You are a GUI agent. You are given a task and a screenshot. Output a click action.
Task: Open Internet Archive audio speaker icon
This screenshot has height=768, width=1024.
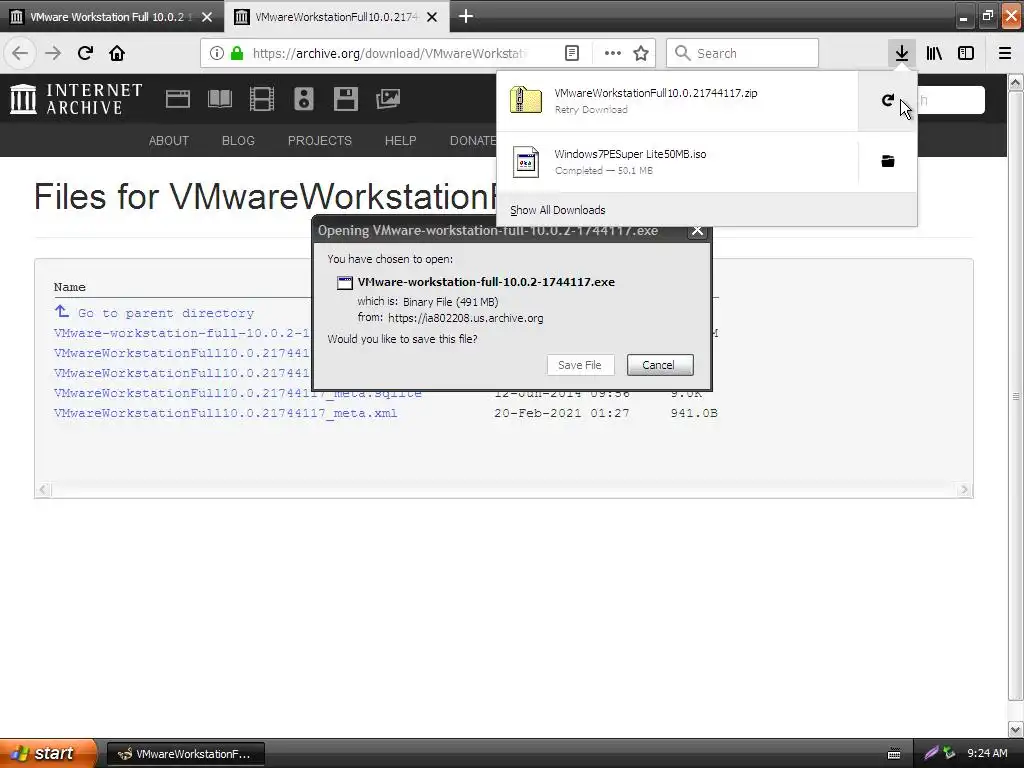tap(304, 99)
